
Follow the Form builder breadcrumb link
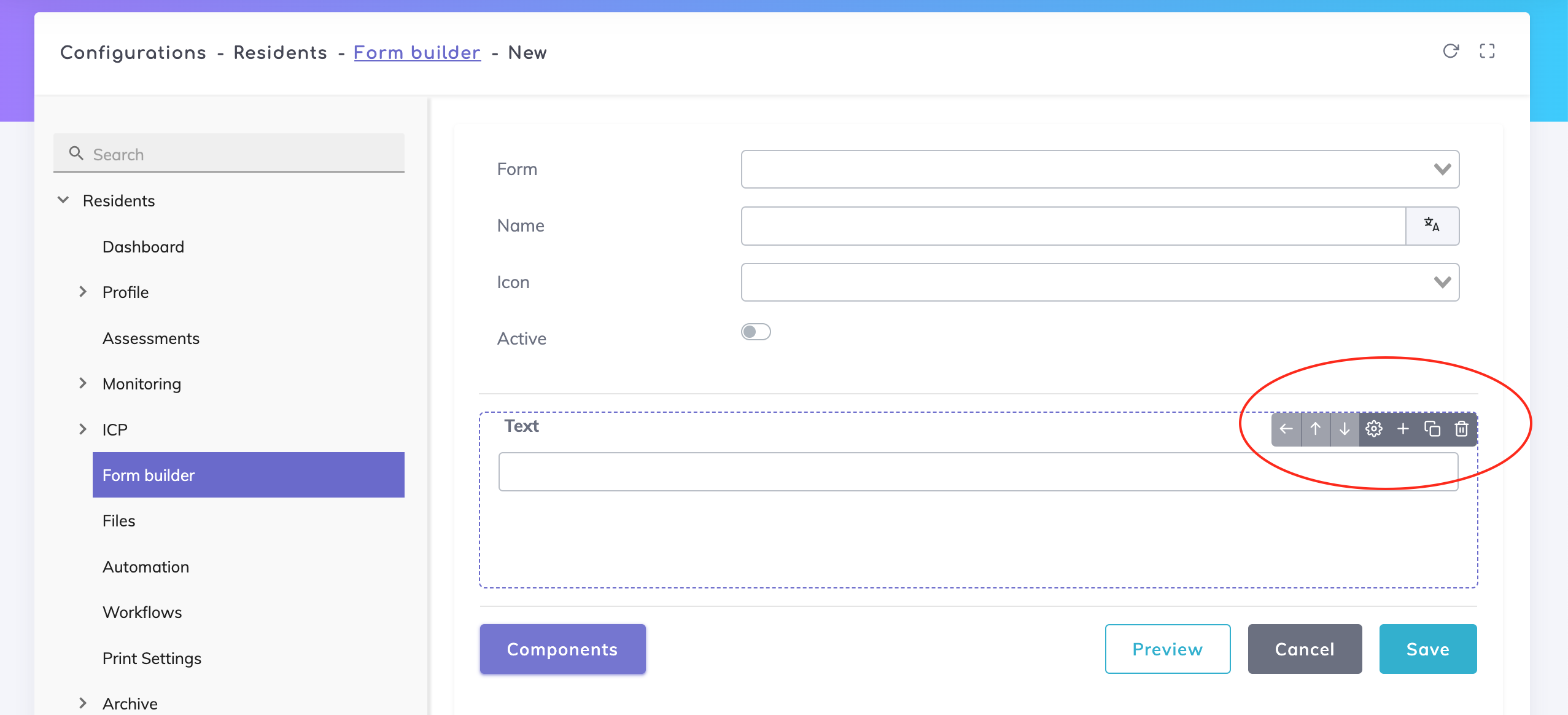coord(417,53)
